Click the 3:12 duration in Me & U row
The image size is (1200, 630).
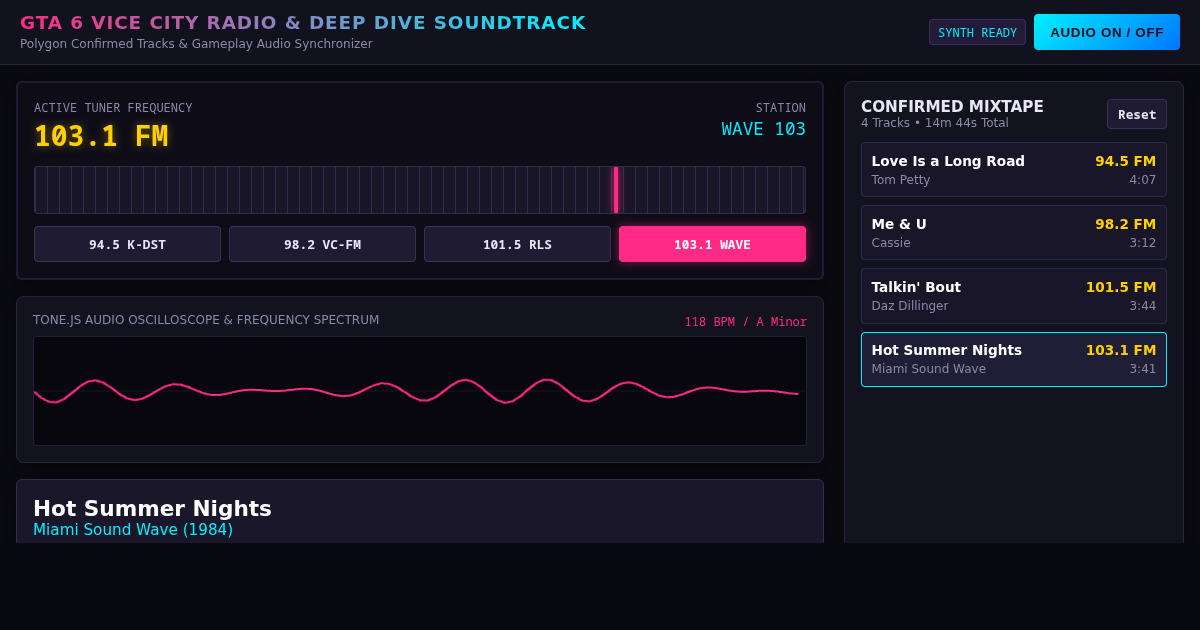click(x=1143, y=243)
